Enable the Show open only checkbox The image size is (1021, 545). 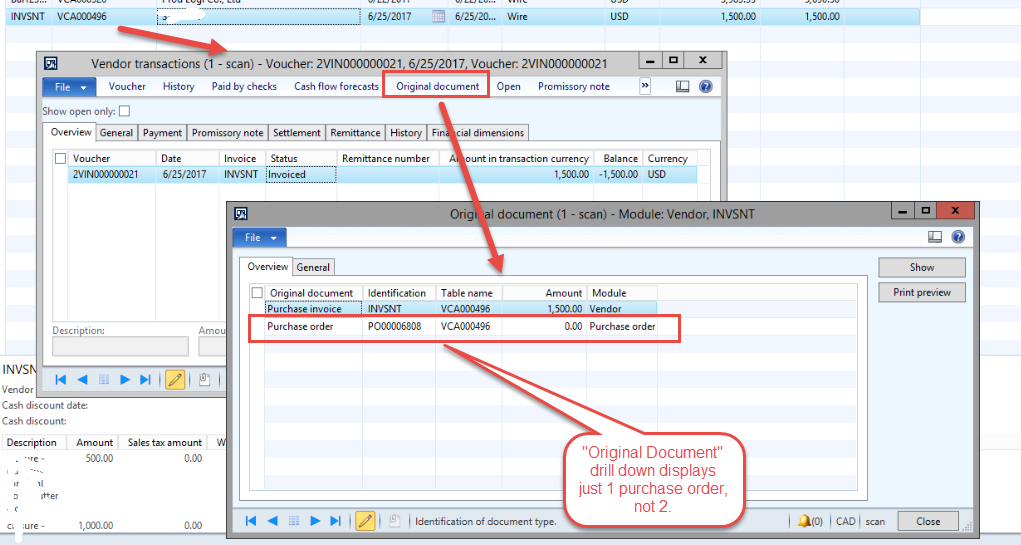[125, 111]
